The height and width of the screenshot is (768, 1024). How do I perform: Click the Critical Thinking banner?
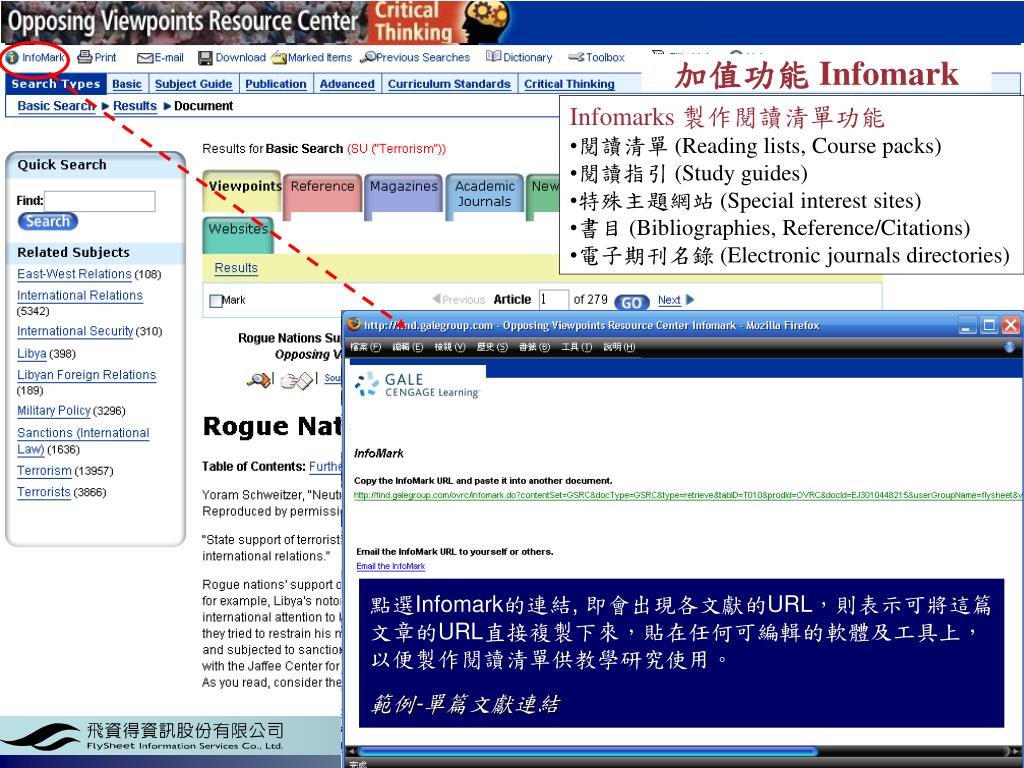click(441, 22)
